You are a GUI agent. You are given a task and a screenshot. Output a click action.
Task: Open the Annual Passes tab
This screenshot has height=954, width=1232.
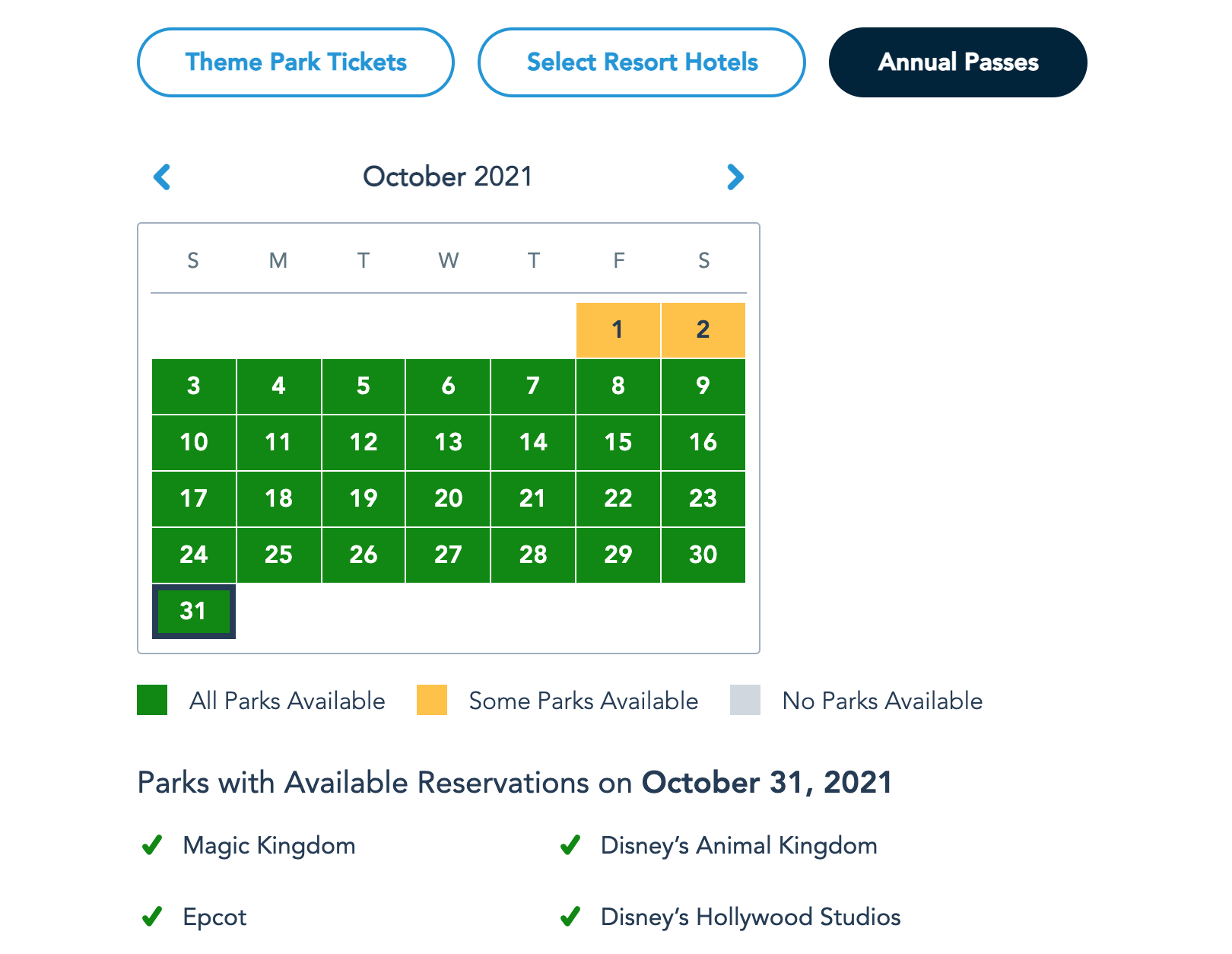[x=957, y=62]
